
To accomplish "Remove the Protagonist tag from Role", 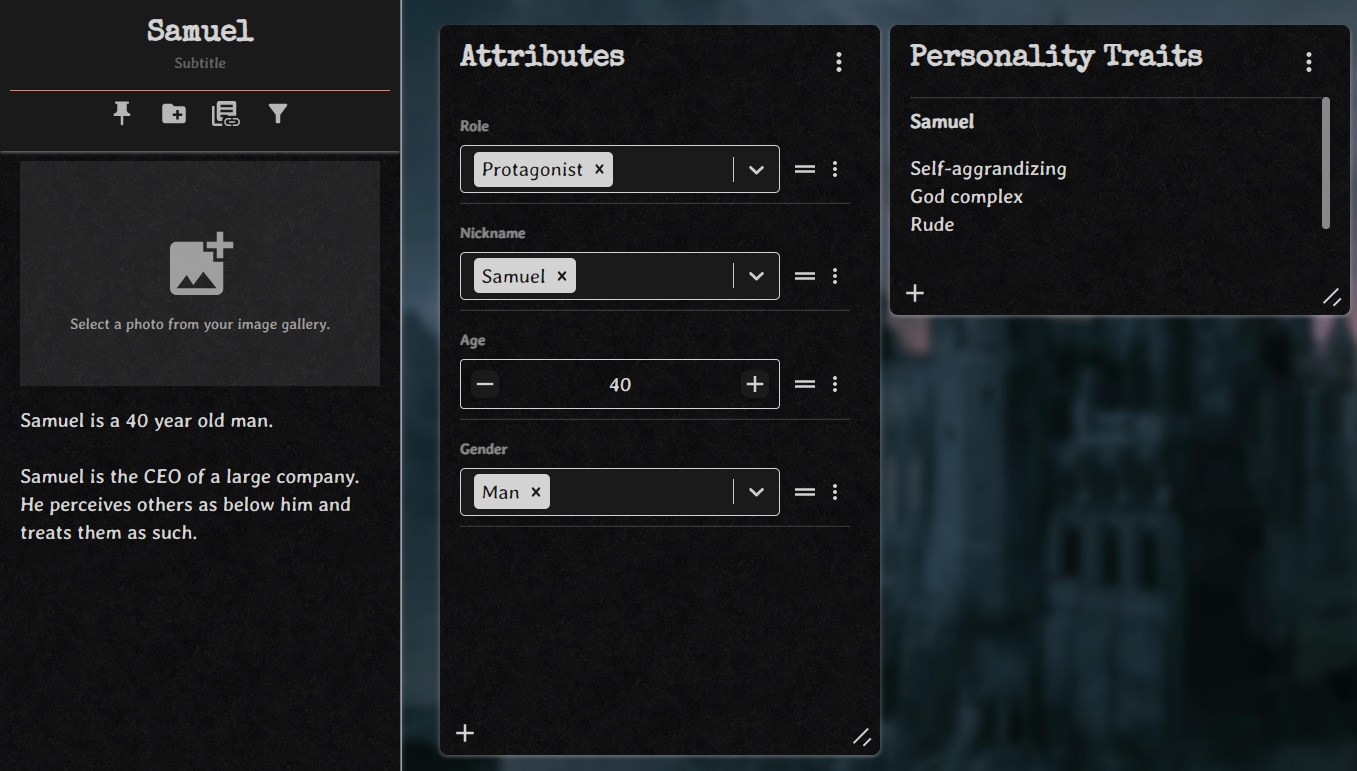I will coord(599,169).
